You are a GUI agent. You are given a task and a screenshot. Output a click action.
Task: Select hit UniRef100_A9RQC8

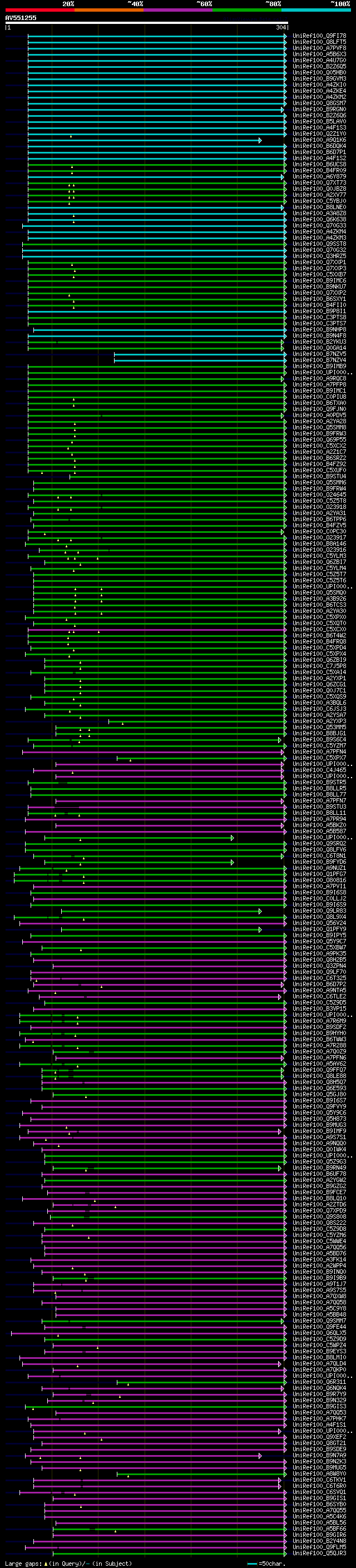(319, 379)
